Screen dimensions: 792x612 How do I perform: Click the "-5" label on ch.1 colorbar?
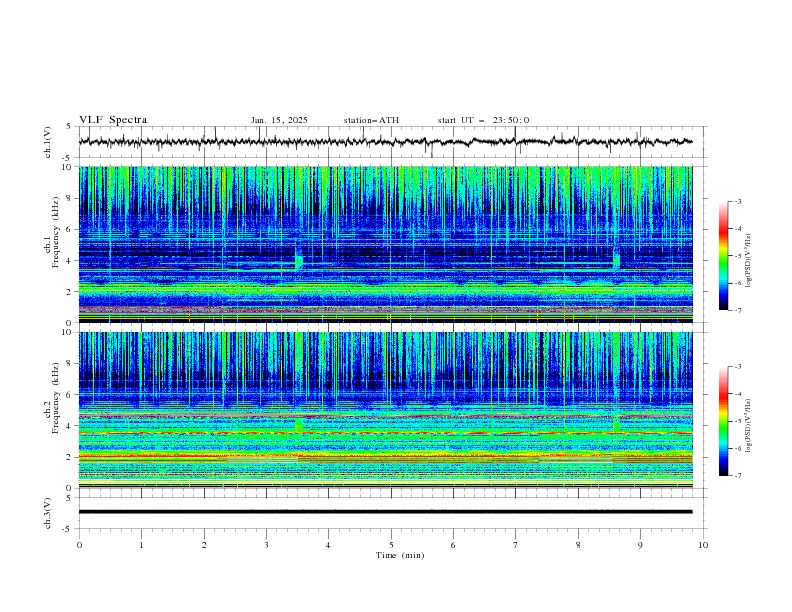pos(737,256)
